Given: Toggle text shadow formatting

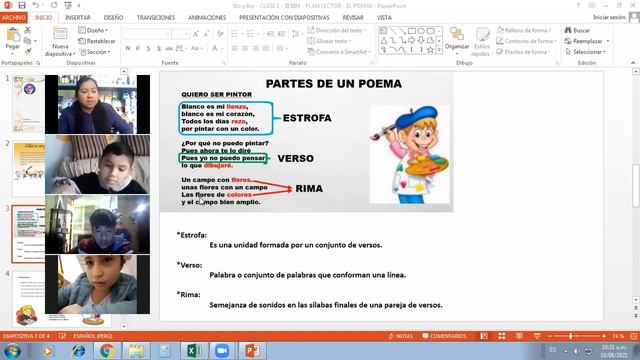Looking at the screenshot, I should coord(158,48).
